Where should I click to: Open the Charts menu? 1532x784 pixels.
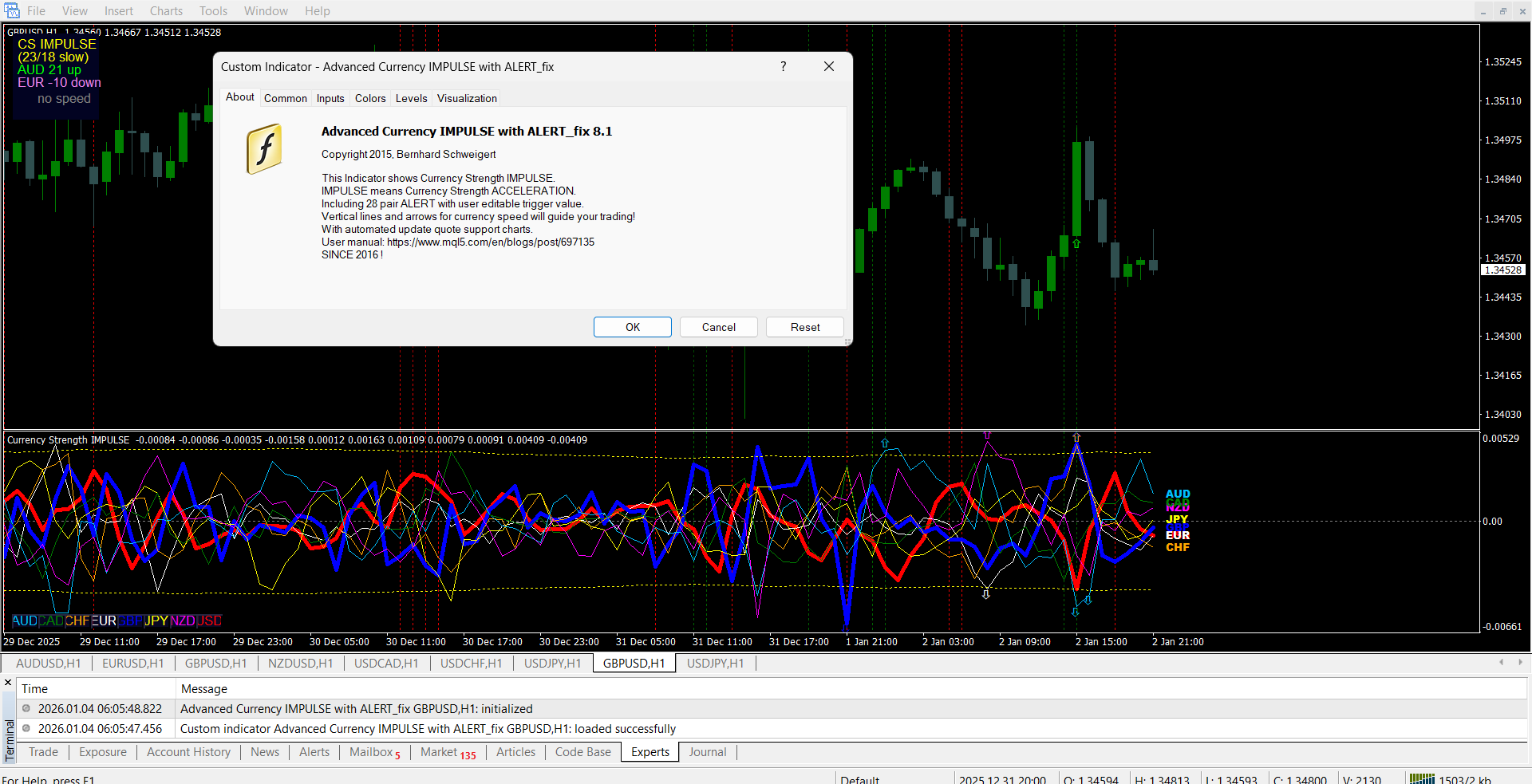click(x=166, y=10)
